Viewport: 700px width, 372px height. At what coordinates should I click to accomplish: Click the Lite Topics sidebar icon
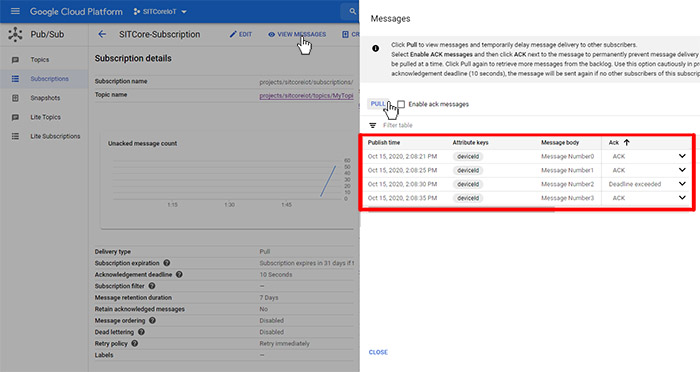click(15, 117)
